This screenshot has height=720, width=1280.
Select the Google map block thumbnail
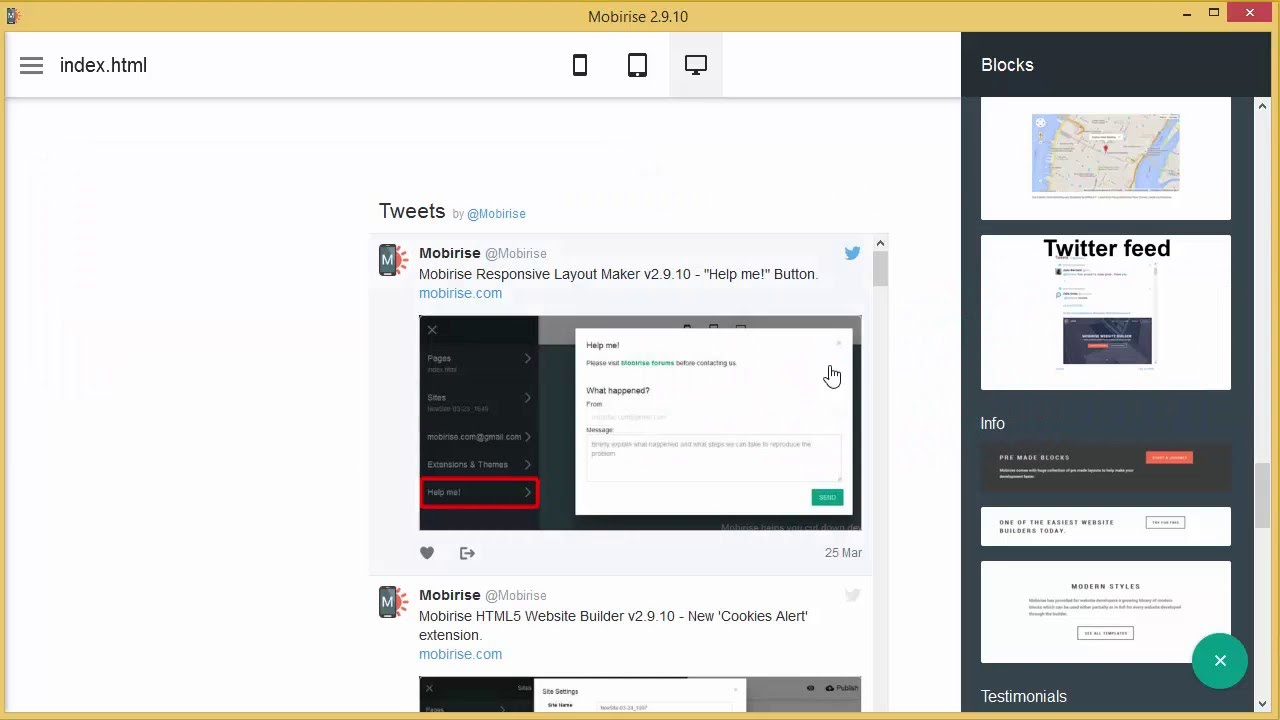tap(1106, 158)
